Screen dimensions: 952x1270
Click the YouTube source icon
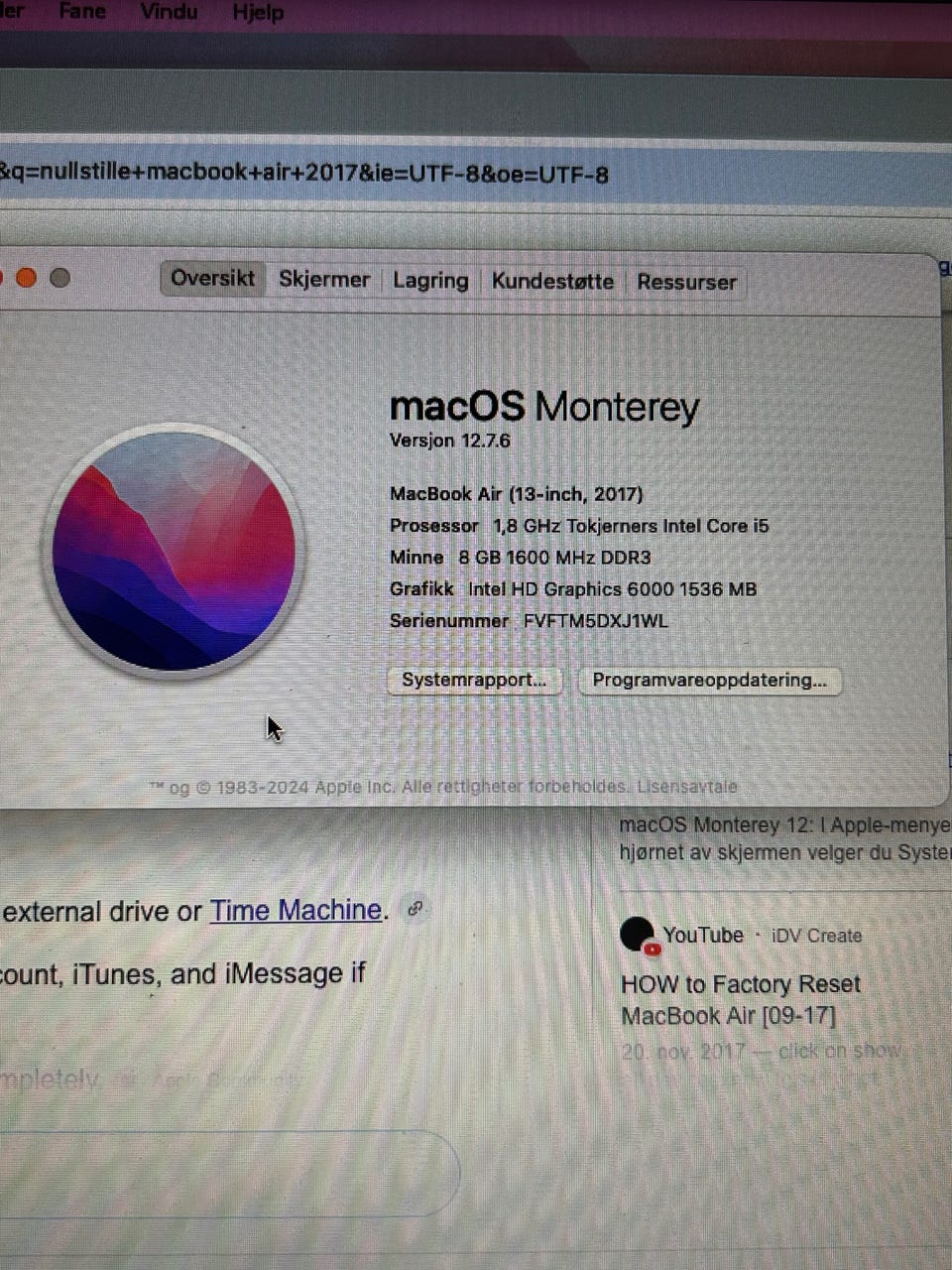tap(638, 936)
